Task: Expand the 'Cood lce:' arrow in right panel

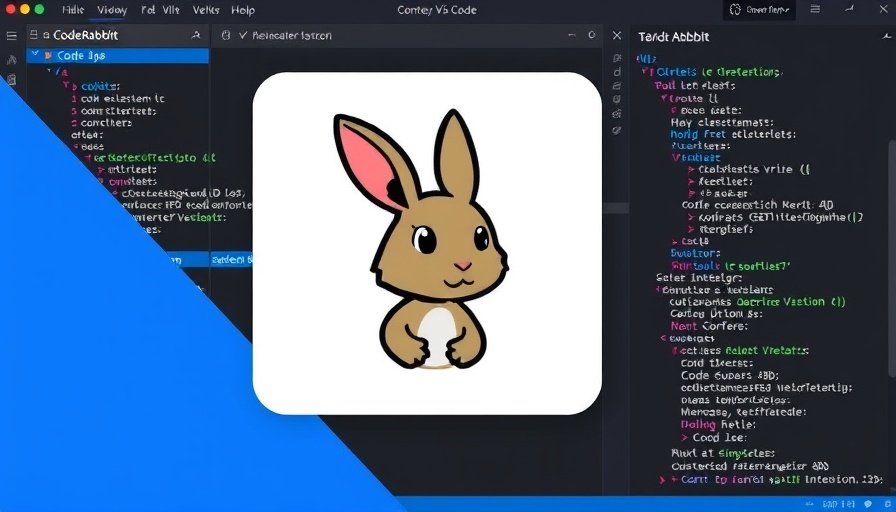Action: 685,438
